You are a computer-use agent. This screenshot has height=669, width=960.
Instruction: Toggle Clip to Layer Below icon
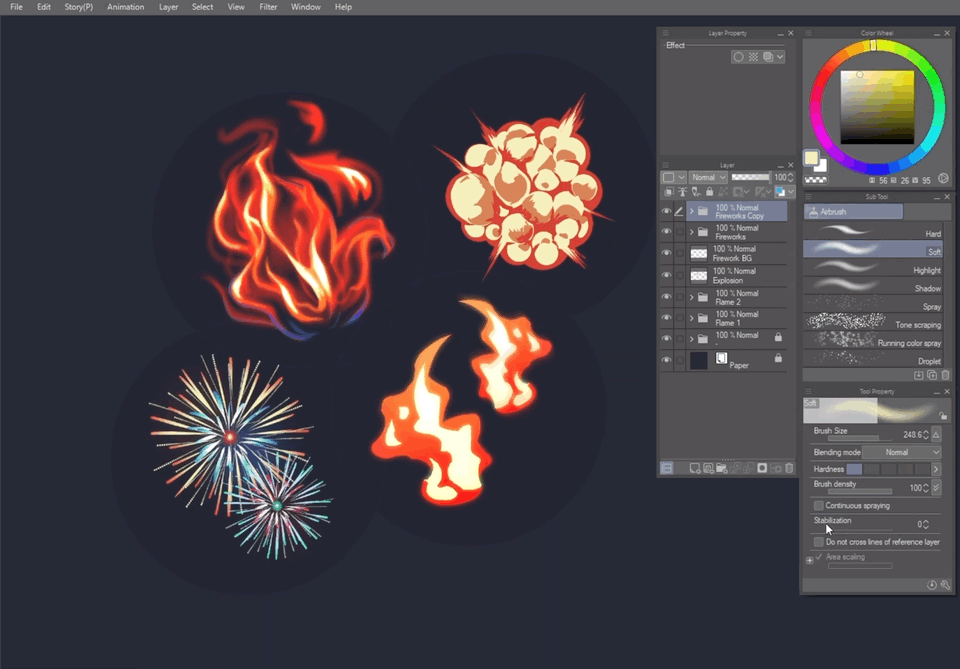point(669,192)
